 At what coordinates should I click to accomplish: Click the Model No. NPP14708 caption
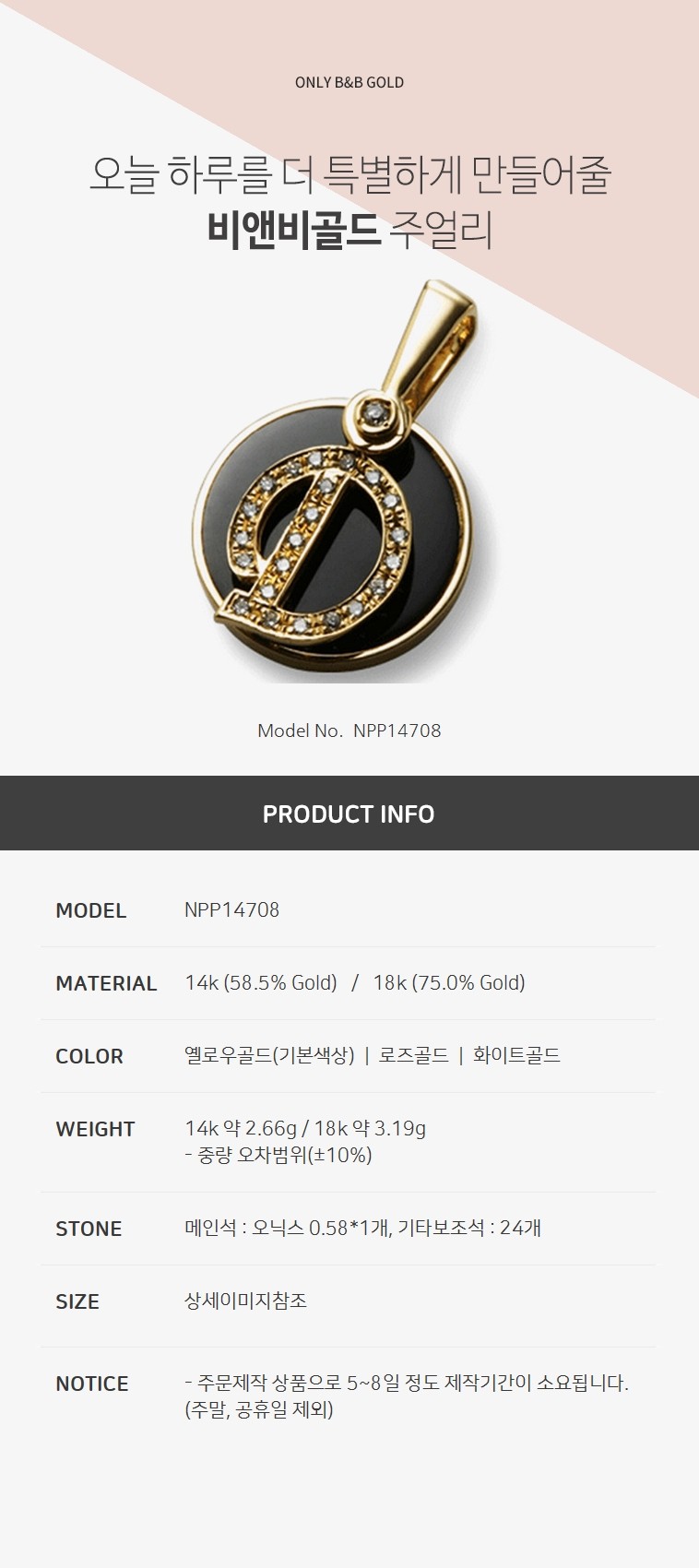(x=349, y=731)
